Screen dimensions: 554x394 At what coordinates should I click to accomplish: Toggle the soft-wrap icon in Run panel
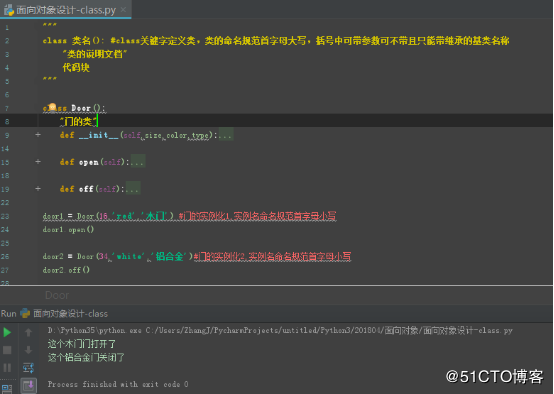coord(29,367)
